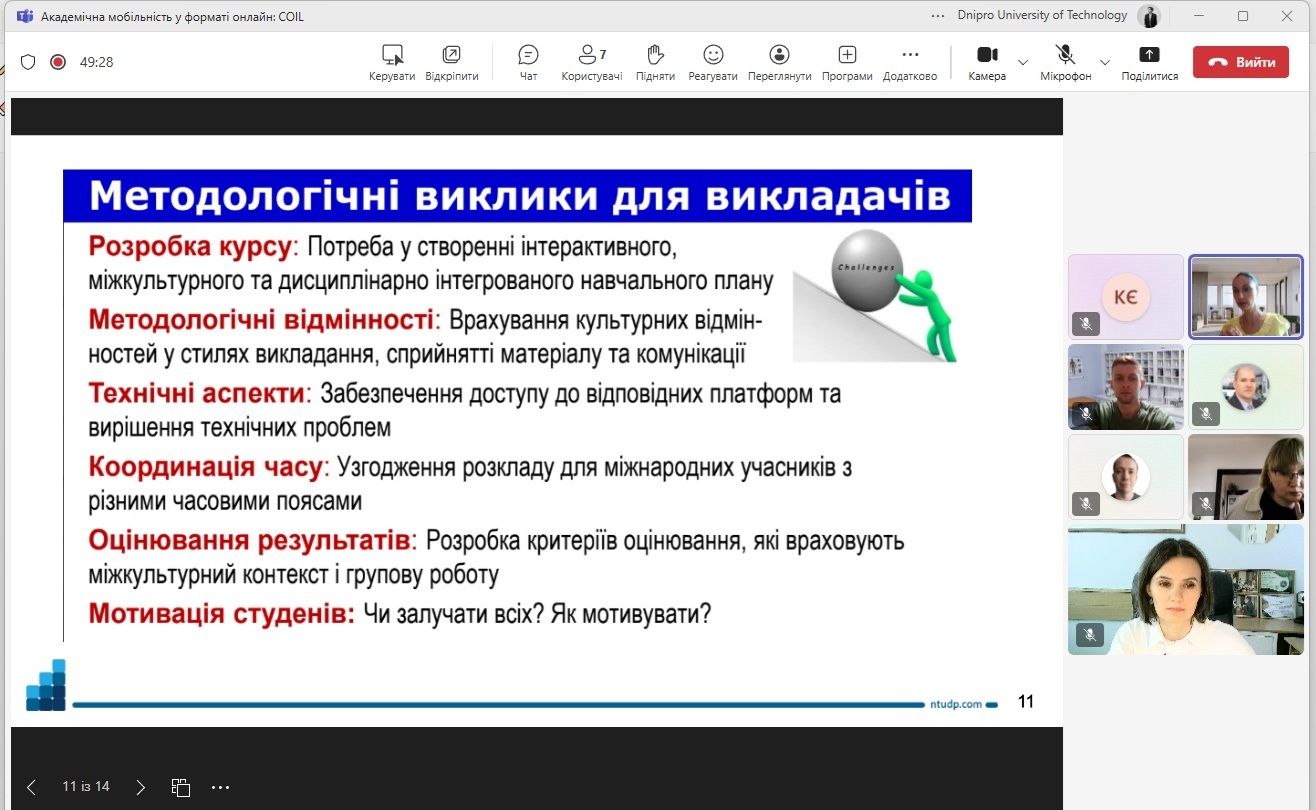The width and height of the screenshot is (1316, 810).
Task: Select the КЄ participant tile
Action: pyautogui.click(x=1125, y=297)
